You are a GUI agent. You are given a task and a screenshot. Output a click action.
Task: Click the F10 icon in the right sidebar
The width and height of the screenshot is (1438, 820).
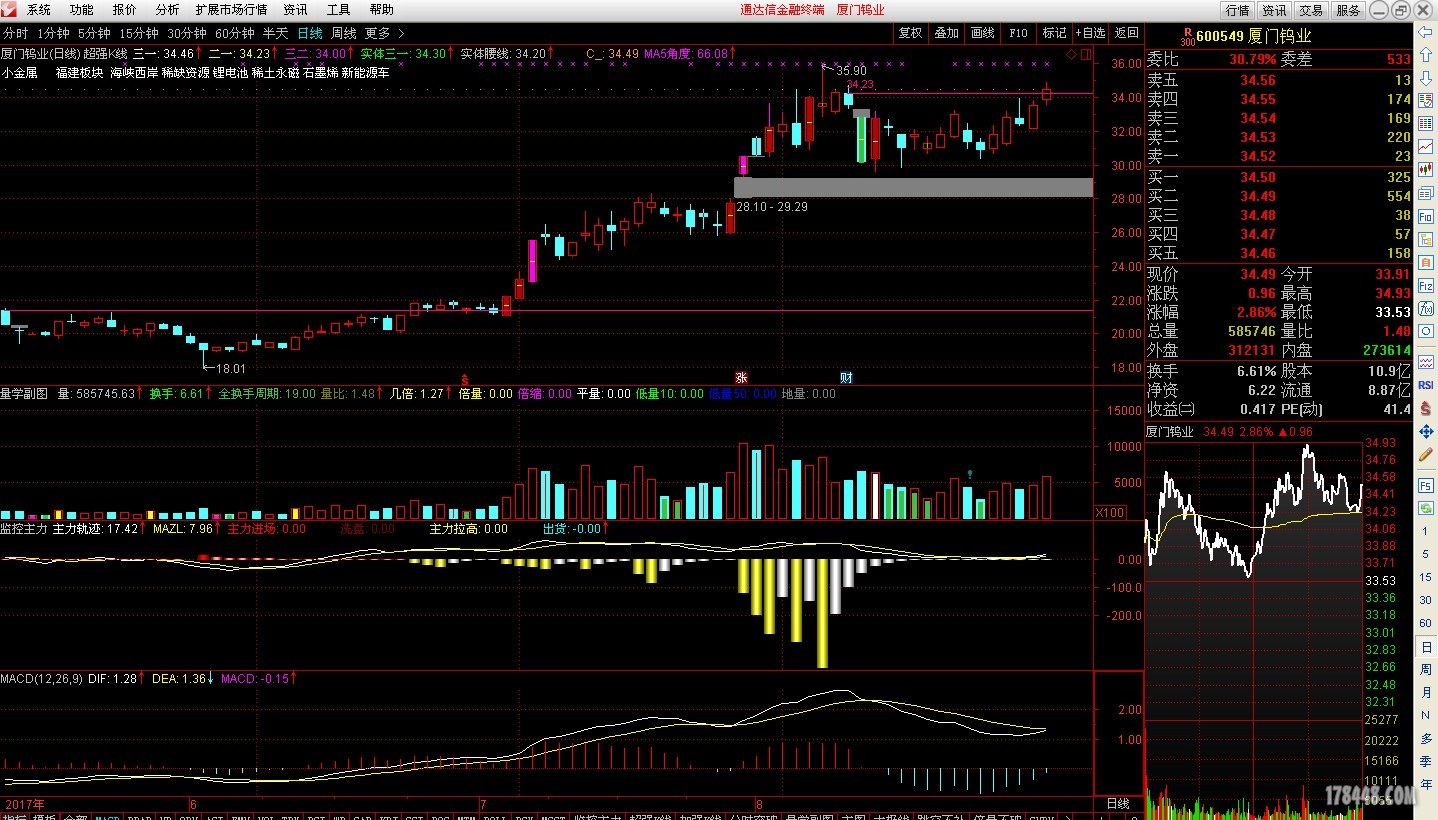pyautogui.click(x=1425, y=215)
